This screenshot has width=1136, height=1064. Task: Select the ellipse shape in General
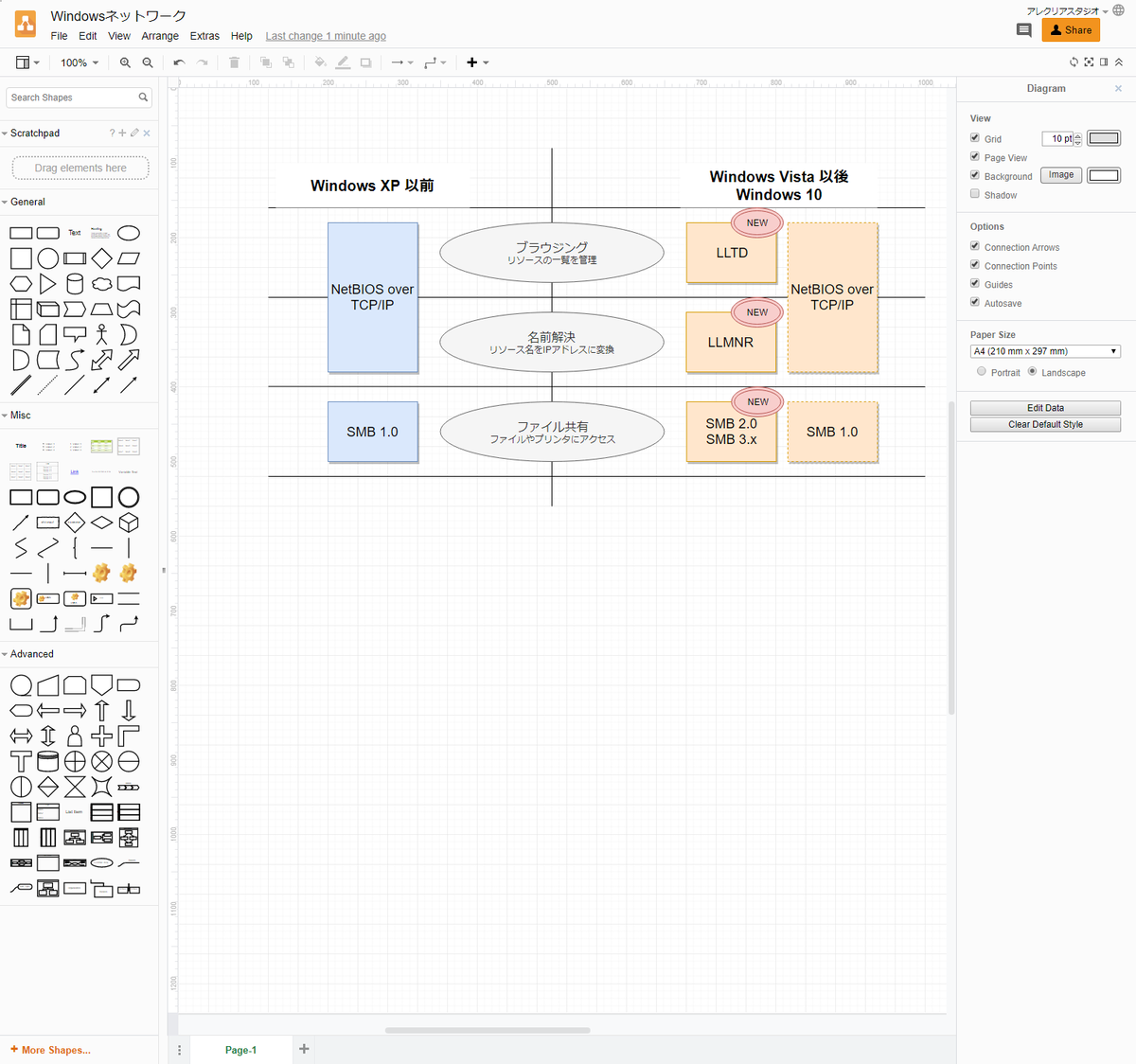click(x=129, y=233)
